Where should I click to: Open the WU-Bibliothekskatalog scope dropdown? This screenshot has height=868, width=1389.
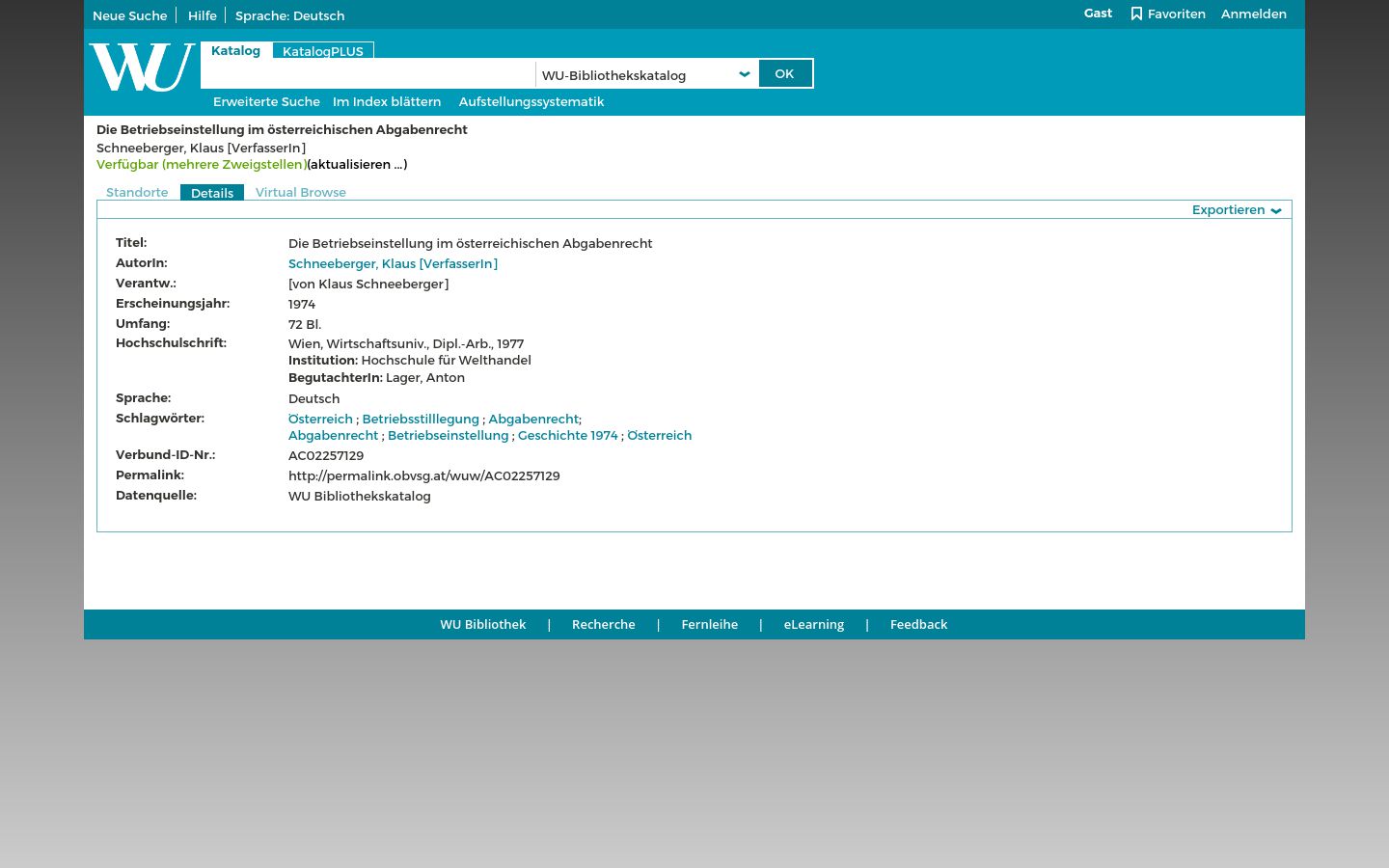click(646, 74)
